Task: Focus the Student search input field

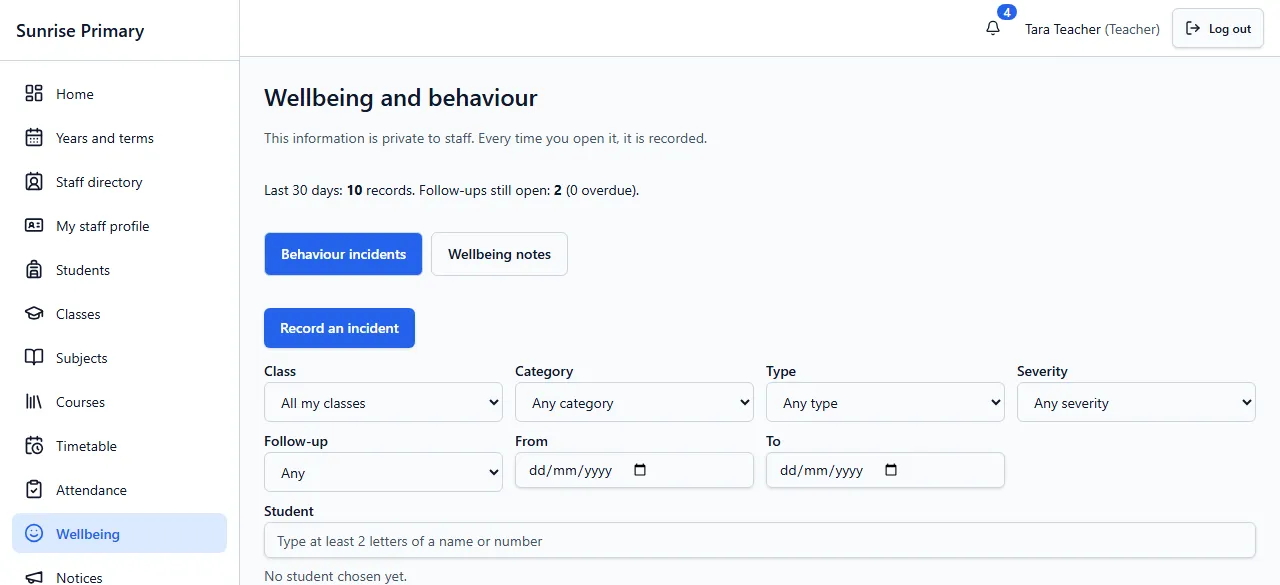Action: 759,540
